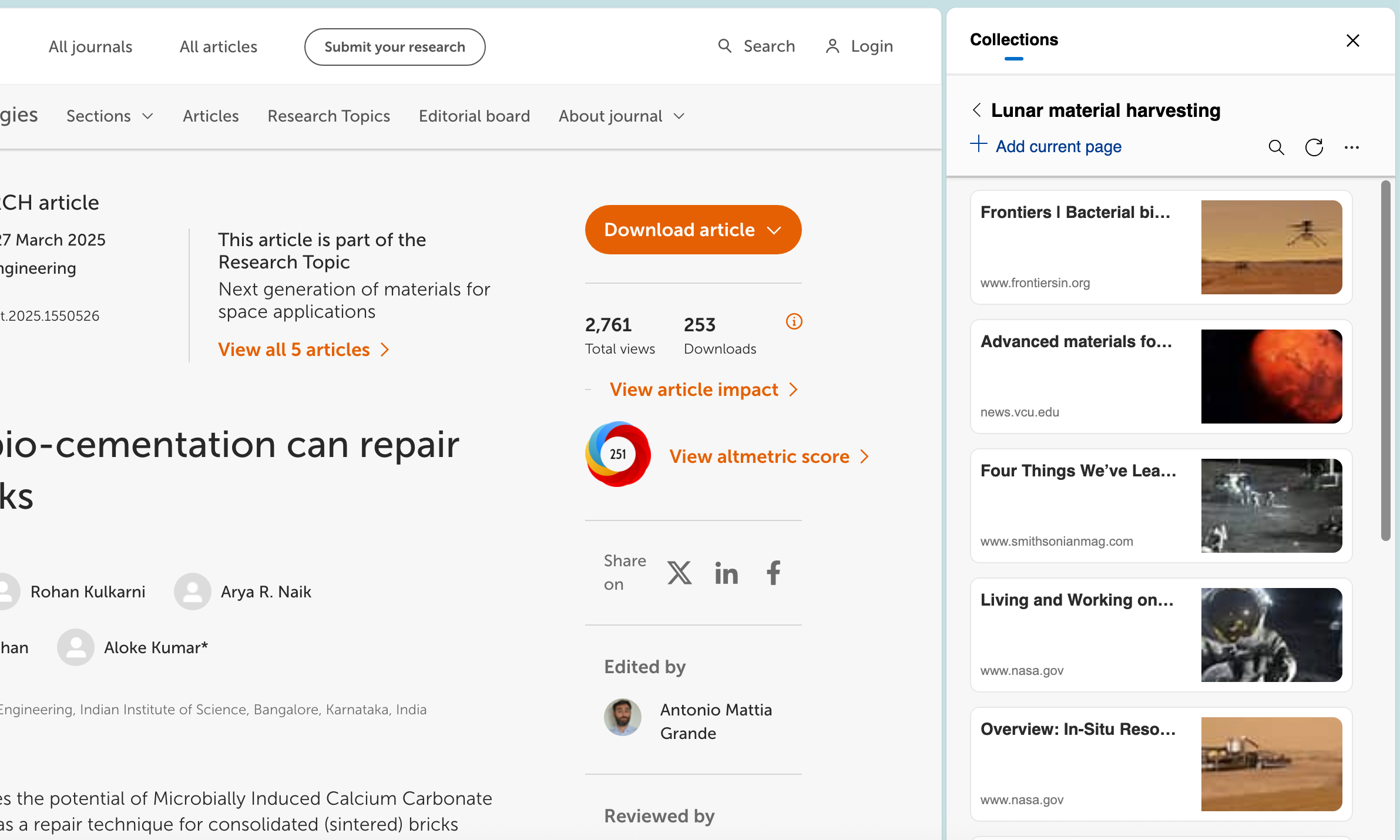Refresh the Collections panel

1314,147
